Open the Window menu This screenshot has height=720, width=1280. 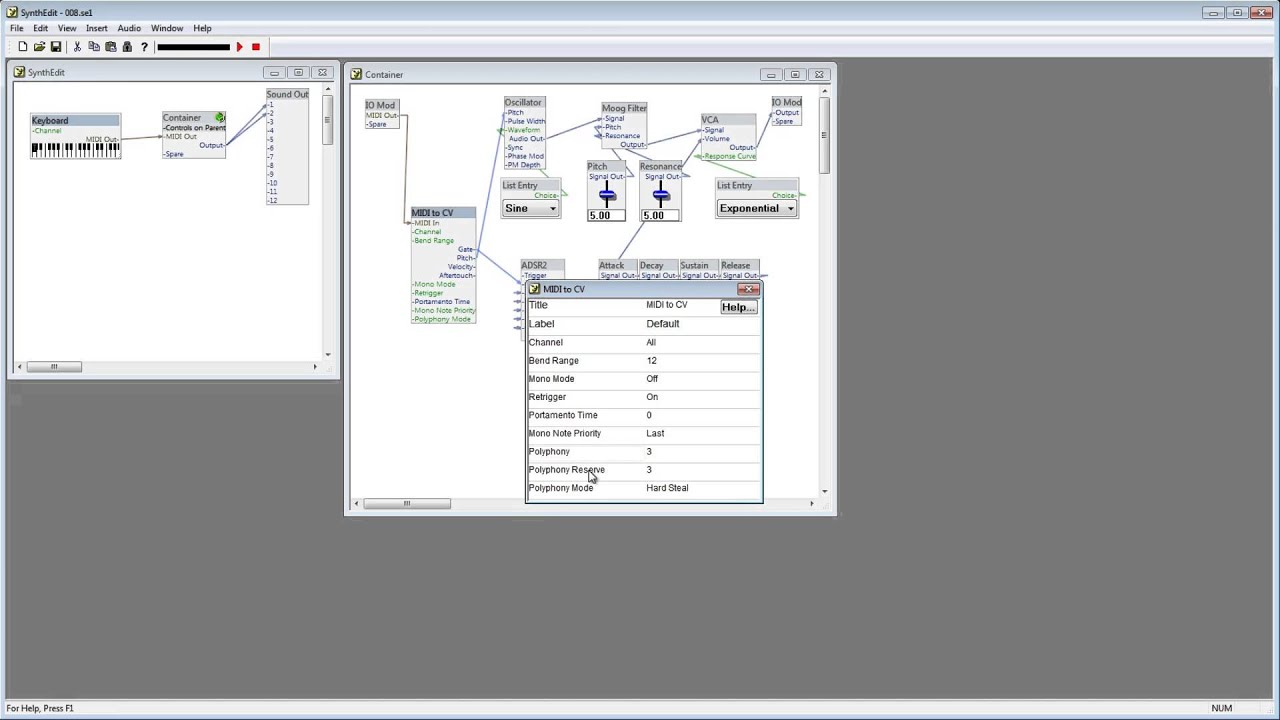167,28
